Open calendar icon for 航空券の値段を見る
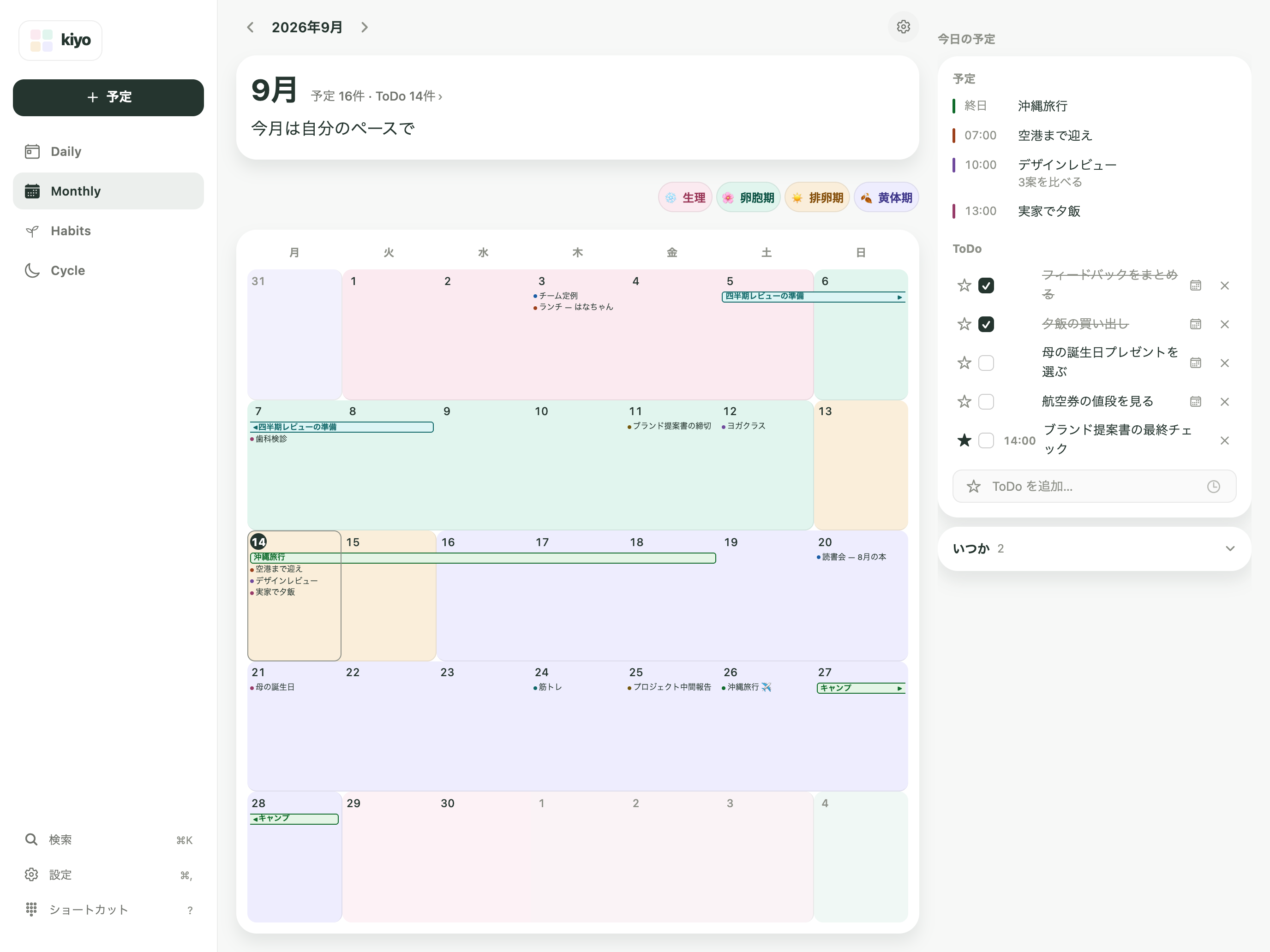This screenshot has height=952, width=1270. [x=1195, y=402]
